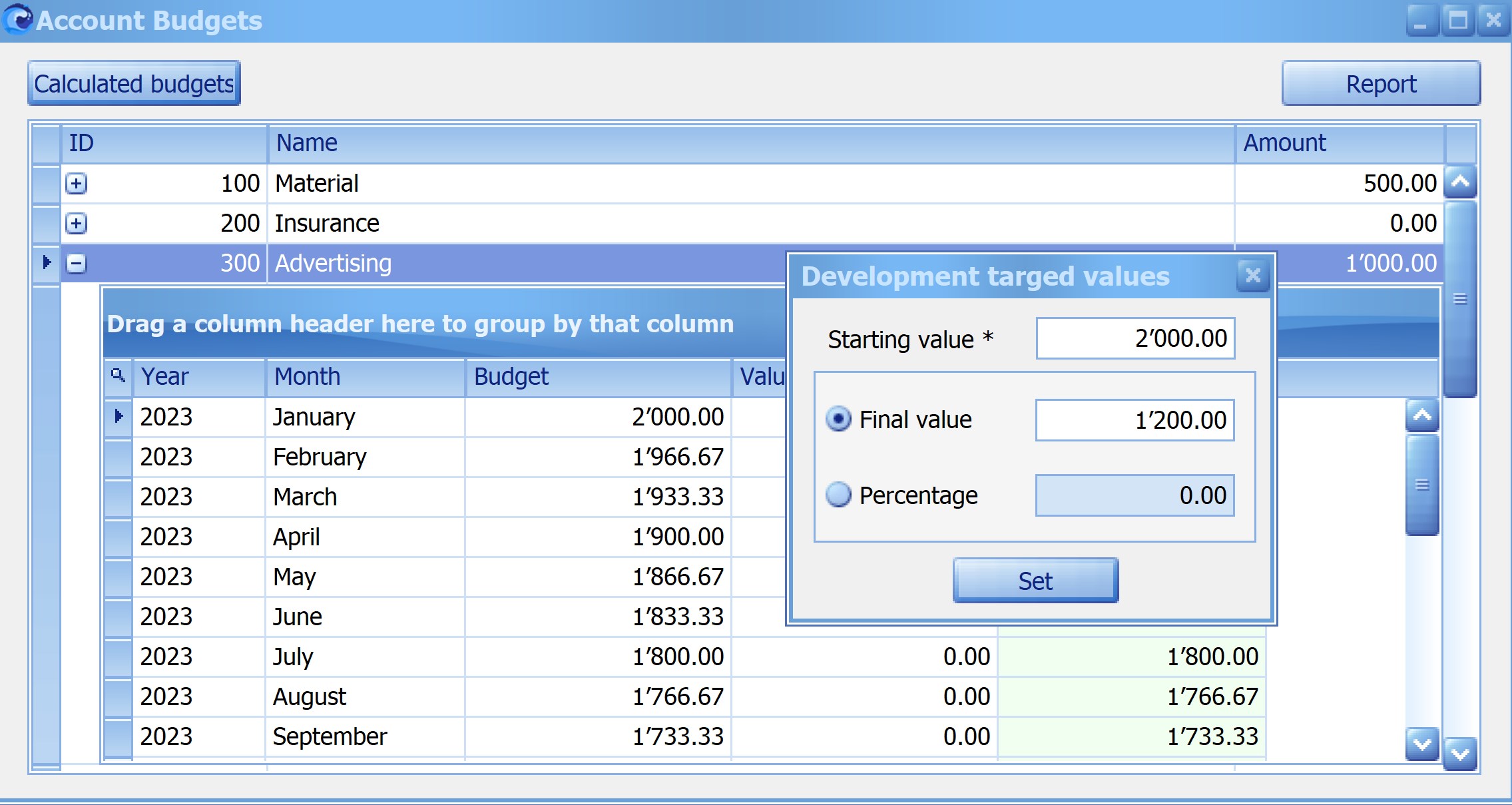
Task: Click the May budget 1'866.67 cell
Action: point(598,577)
